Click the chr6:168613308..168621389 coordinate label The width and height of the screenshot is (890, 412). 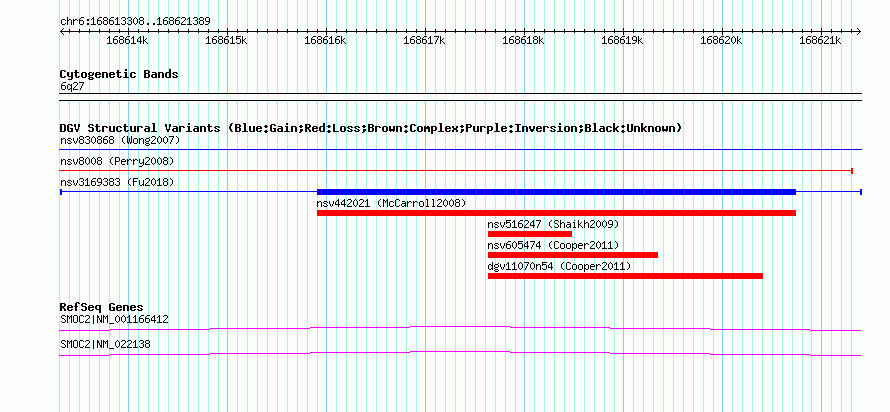[x=135, y=22]
